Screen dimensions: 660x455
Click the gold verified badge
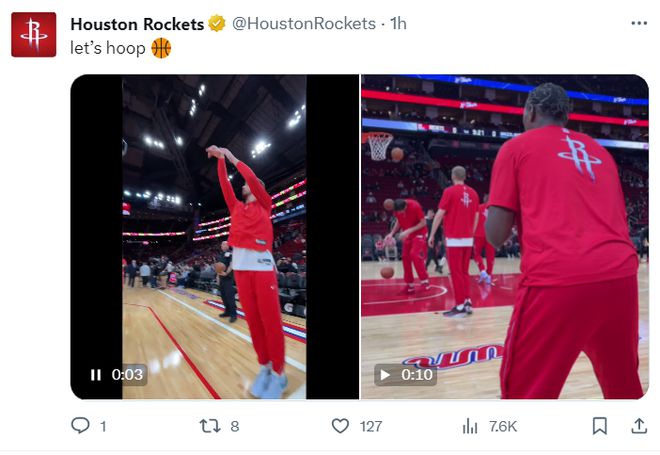pyautogui.click(x=216, y=23)
